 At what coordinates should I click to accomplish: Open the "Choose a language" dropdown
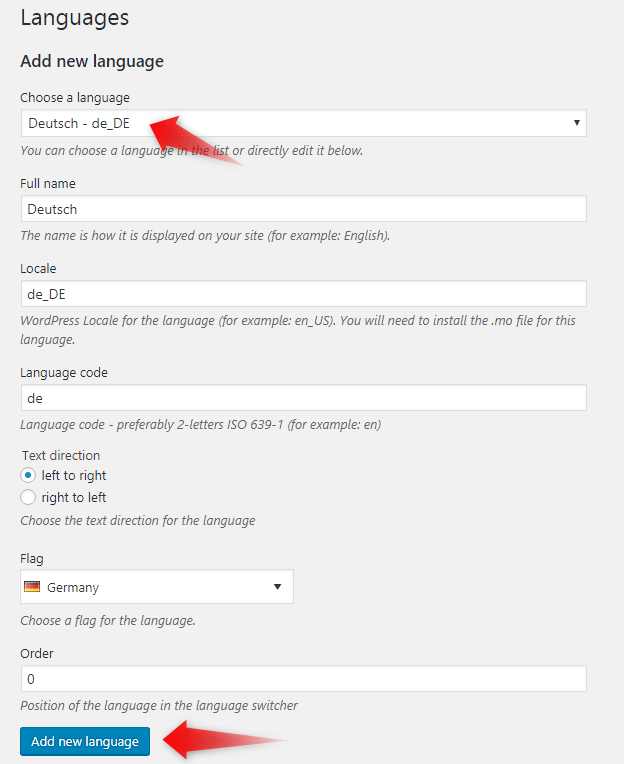(303, 123)
